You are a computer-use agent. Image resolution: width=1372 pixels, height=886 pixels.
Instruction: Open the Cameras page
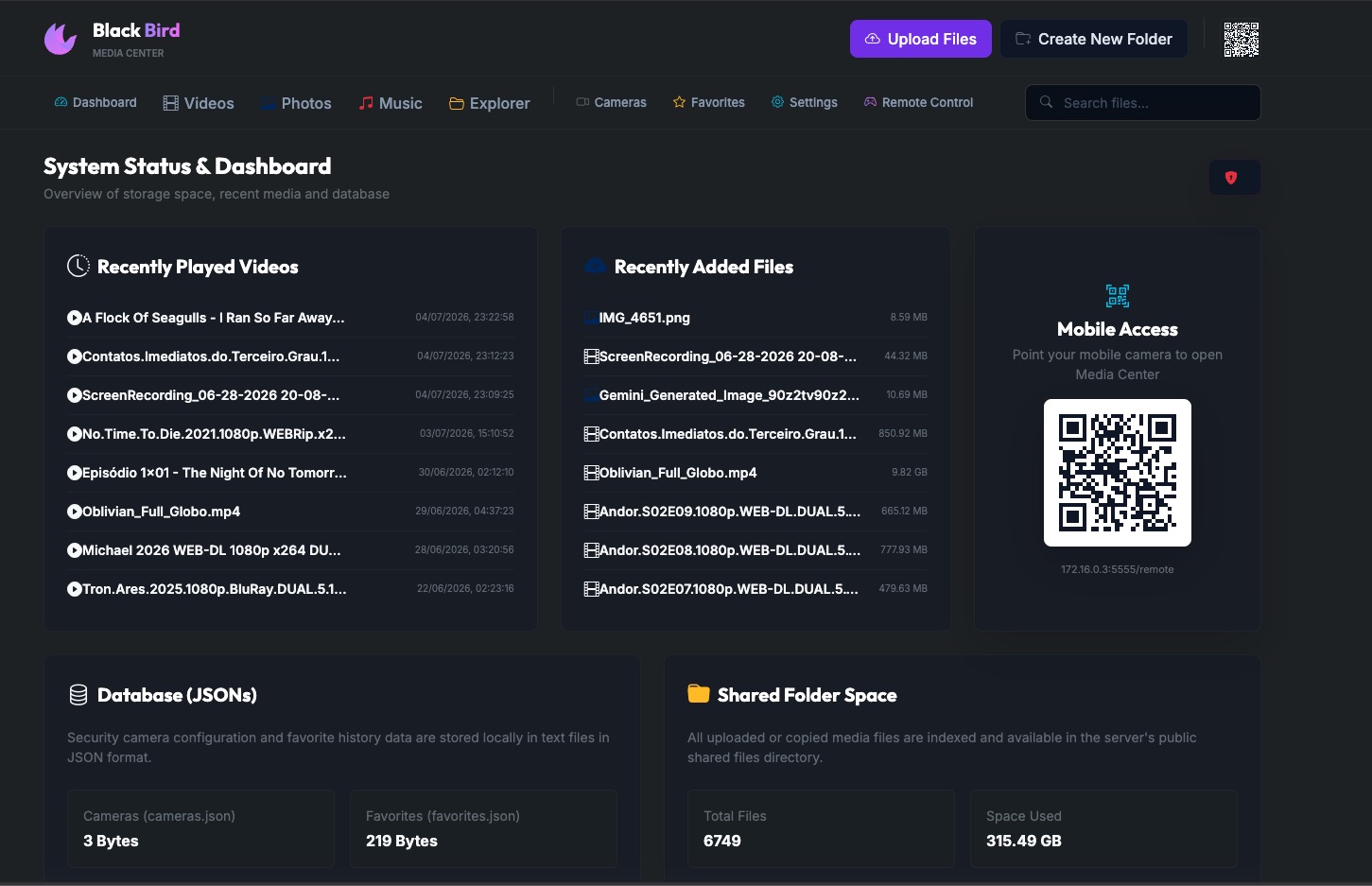click(612, 102)
